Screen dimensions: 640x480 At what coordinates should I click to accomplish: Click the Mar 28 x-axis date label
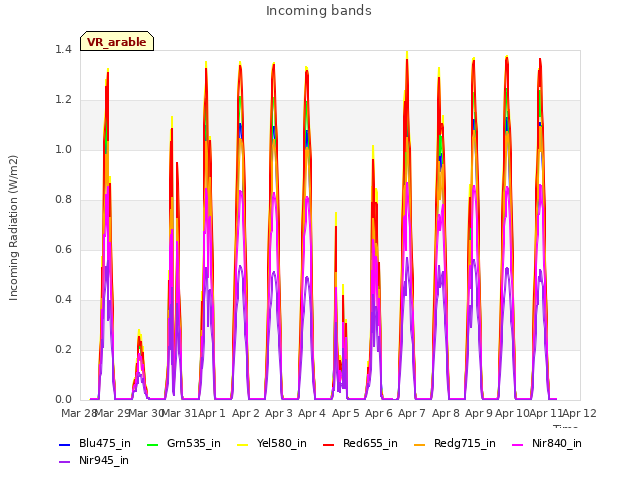pyautogui.click(x=78, y=413)
